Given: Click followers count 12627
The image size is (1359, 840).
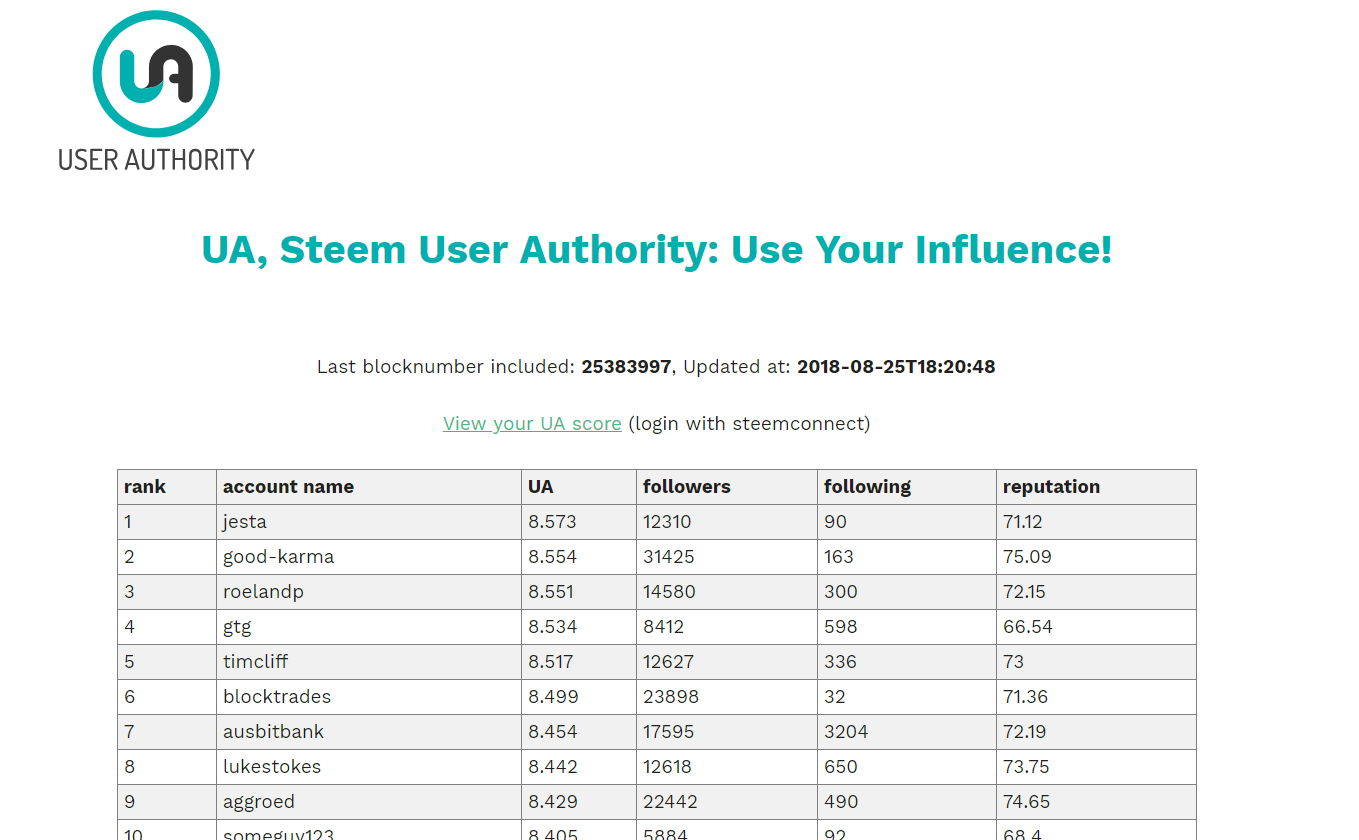Looking at the screenshot, I should pyautogui.click(x=668, y=662).
